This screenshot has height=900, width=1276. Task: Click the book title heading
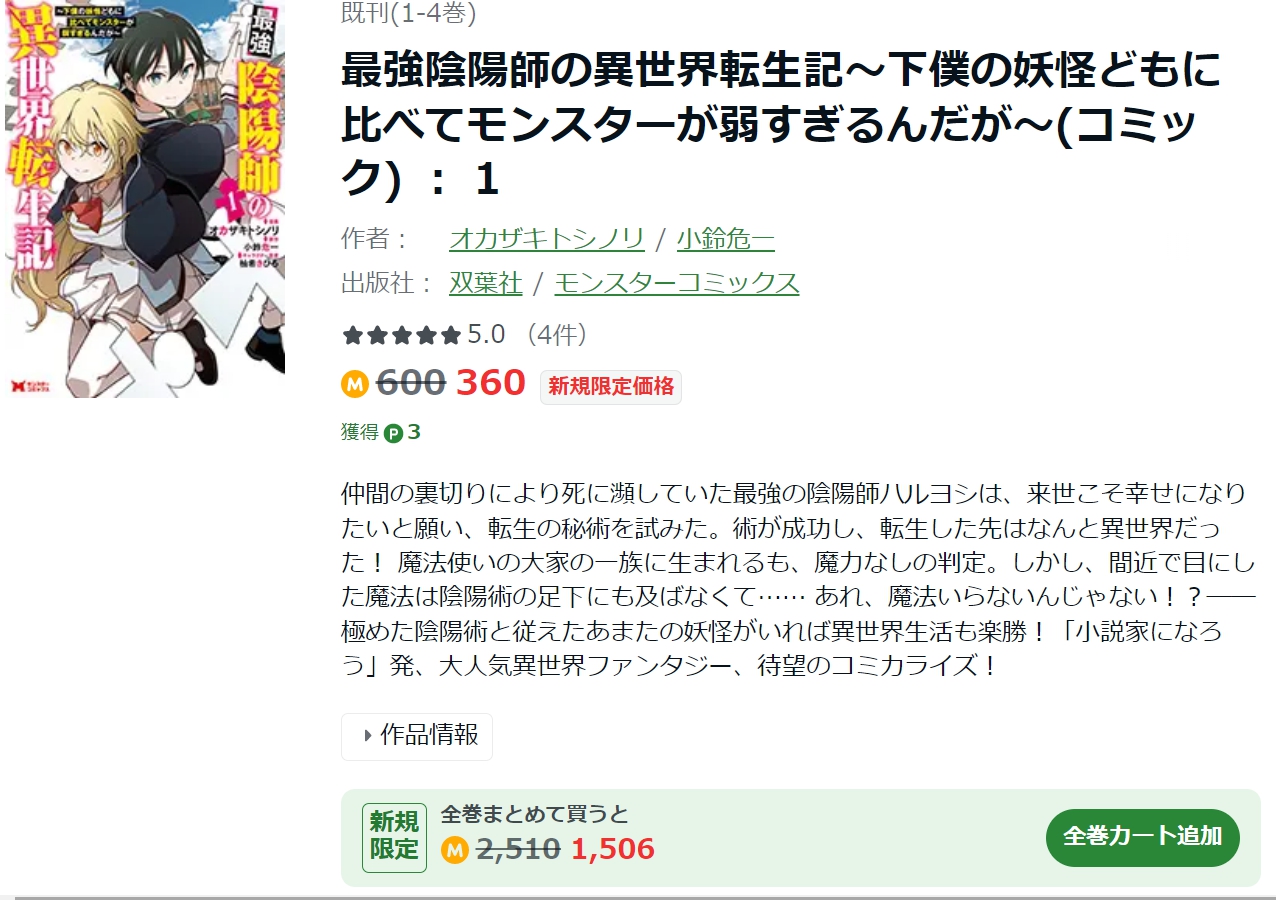pyautogui.click(x=782, y=124)
